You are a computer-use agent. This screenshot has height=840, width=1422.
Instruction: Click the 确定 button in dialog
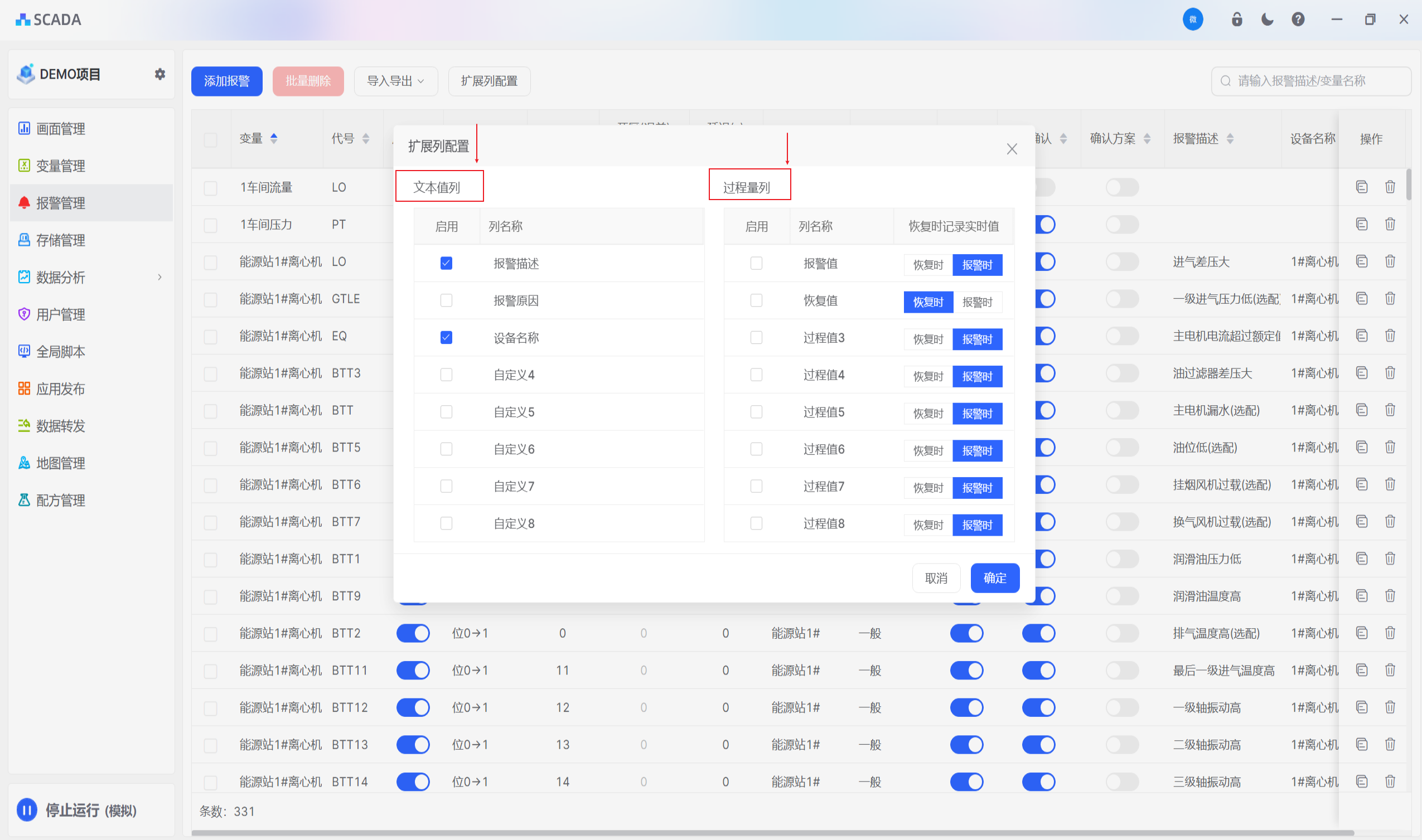coord(994,578)
